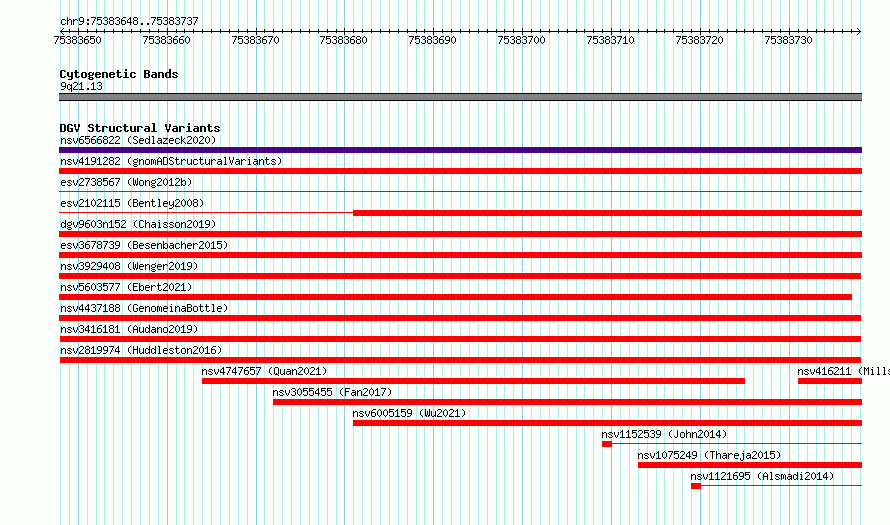Click the red bar under dgv9603n152 (Chaisson2019)
This screenshot has width=890, height=525.
460,234
